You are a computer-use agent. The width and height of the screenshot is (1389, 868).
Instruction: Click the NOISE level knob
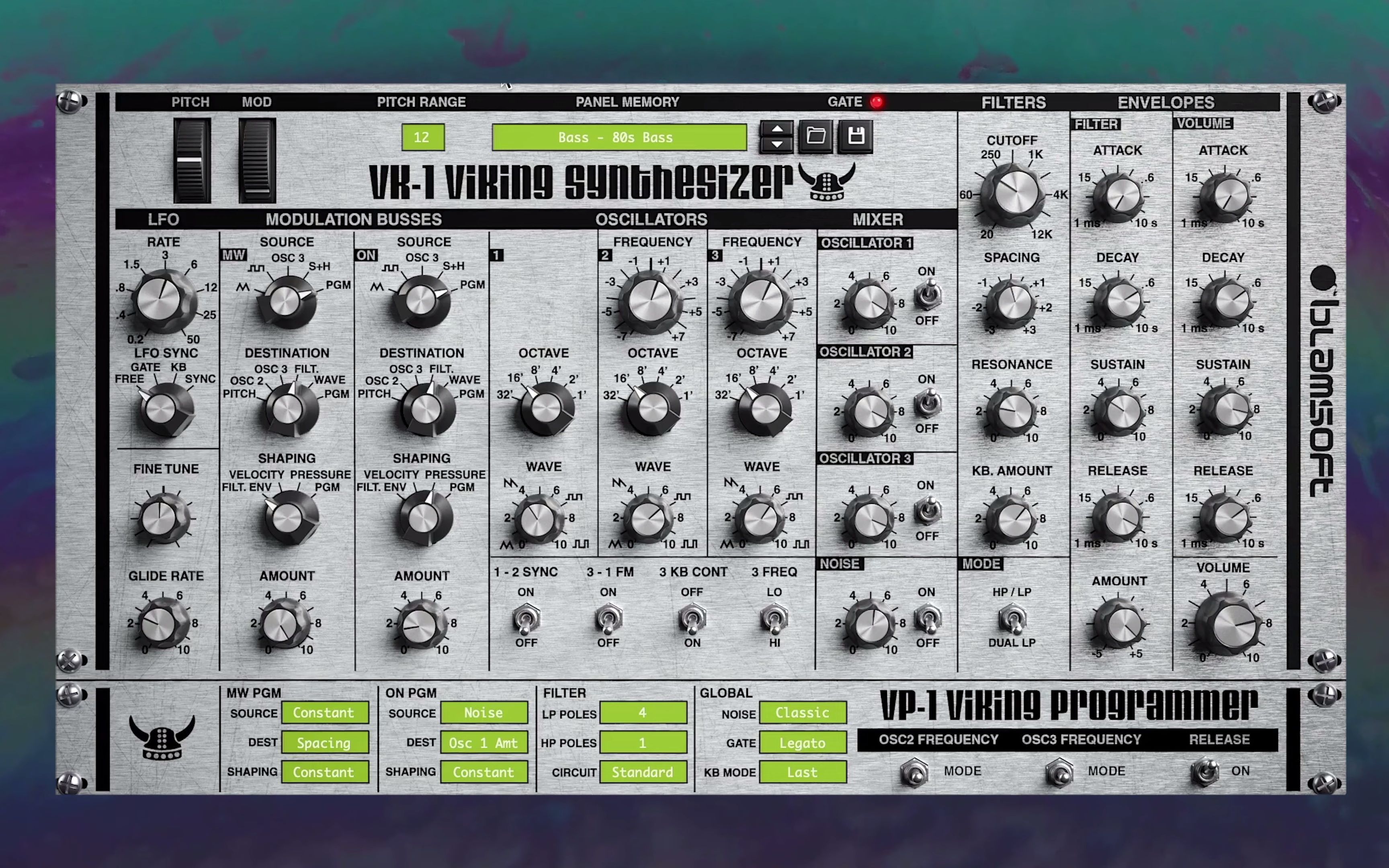tap(869, 624)
